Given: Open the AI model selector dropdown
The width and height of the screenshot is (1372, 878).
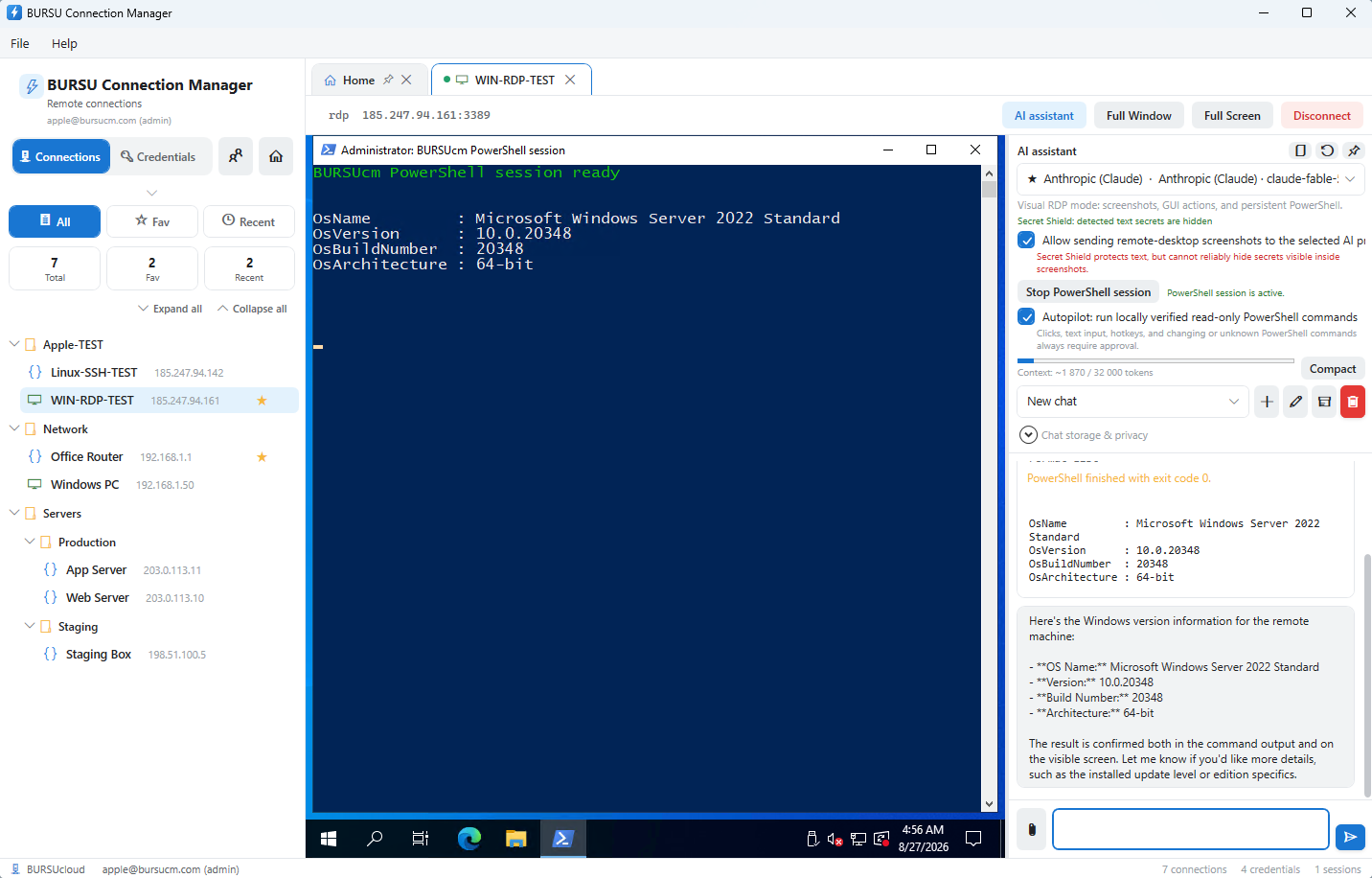Looking at the screenshot, I should coord(1191,179).
